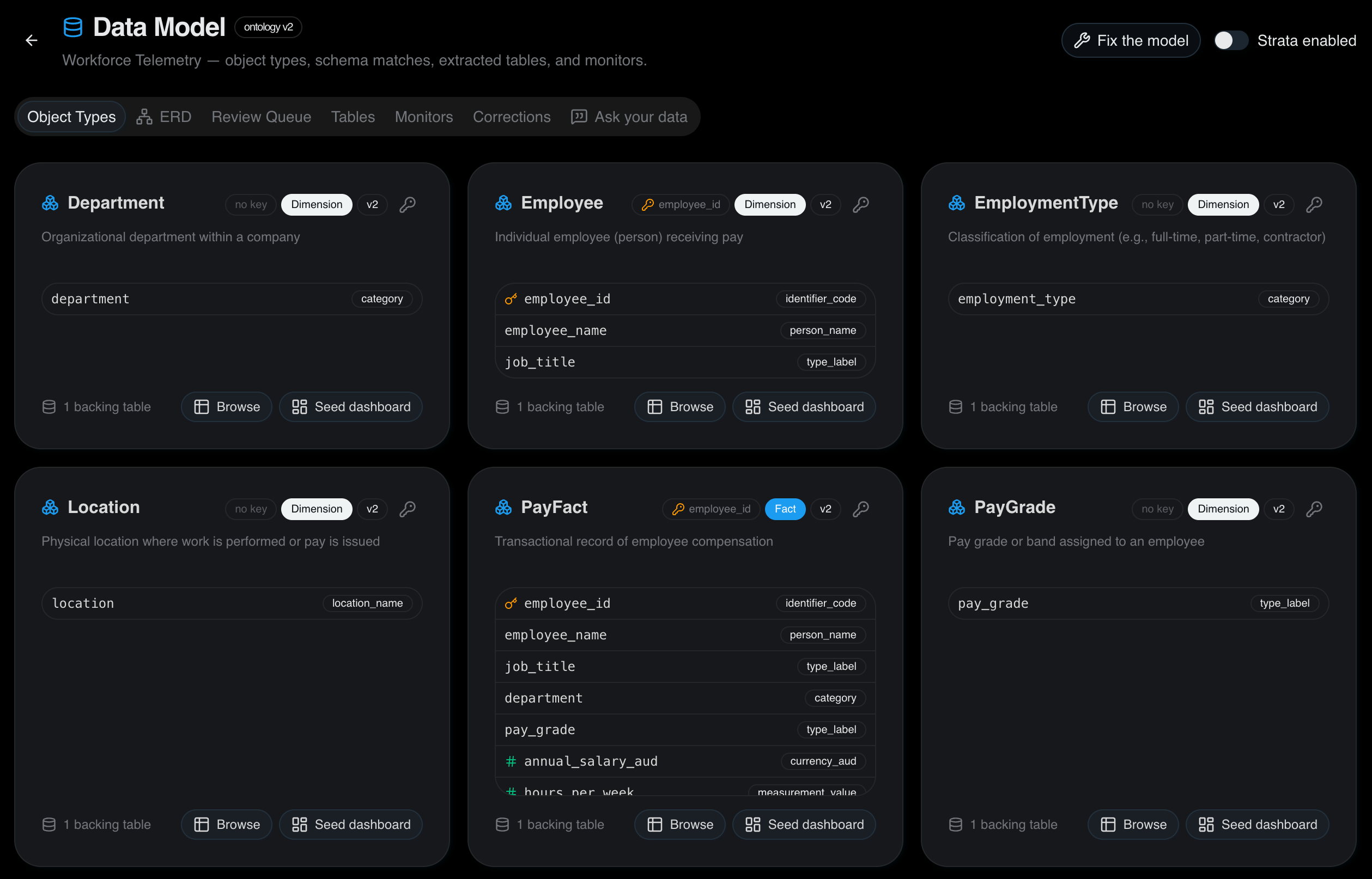Click the Location object type icon
The image size is (1372, 879).
pos(50,507)
